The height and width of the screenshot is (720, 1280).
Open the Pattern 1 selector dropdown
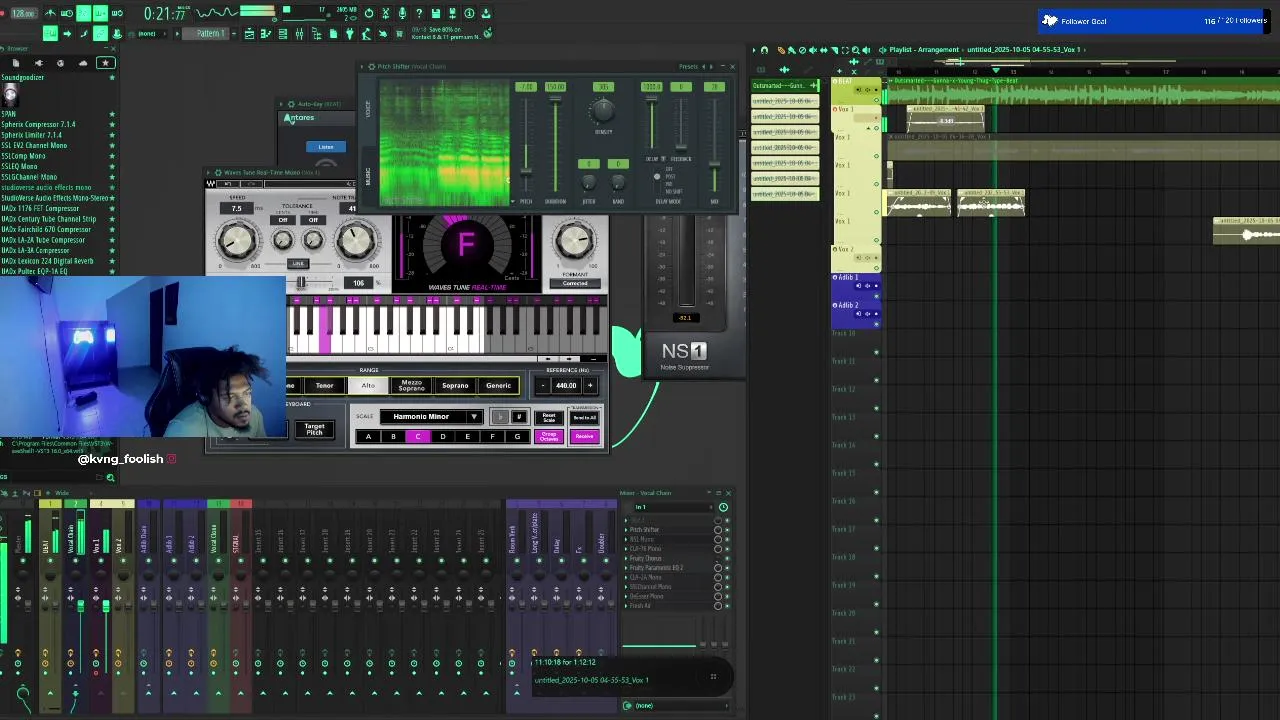210,33
